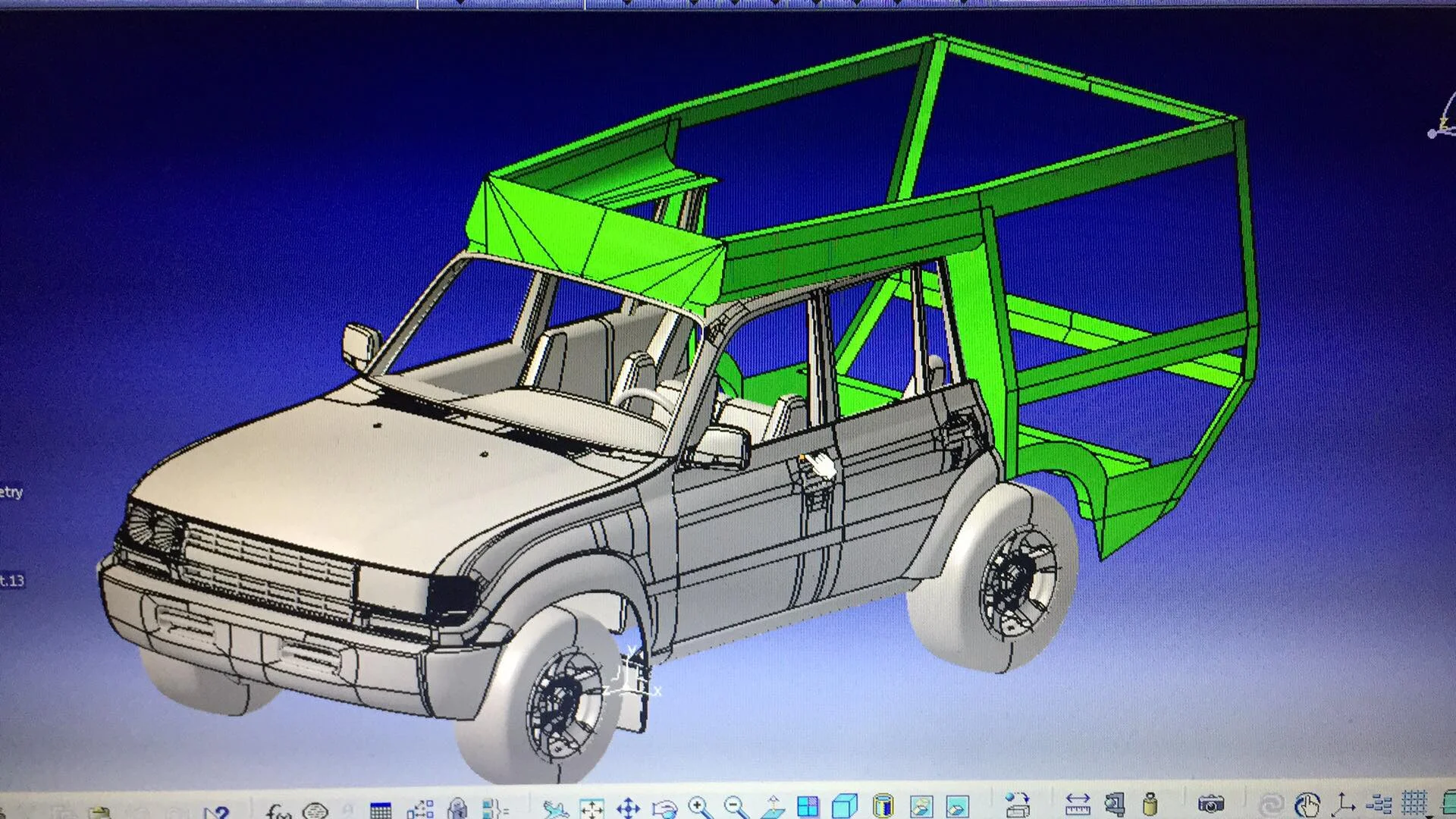Click the Capture camera icon
Image resolution: width=1456 pixels, height=819 pixels.
(1211, 803)
